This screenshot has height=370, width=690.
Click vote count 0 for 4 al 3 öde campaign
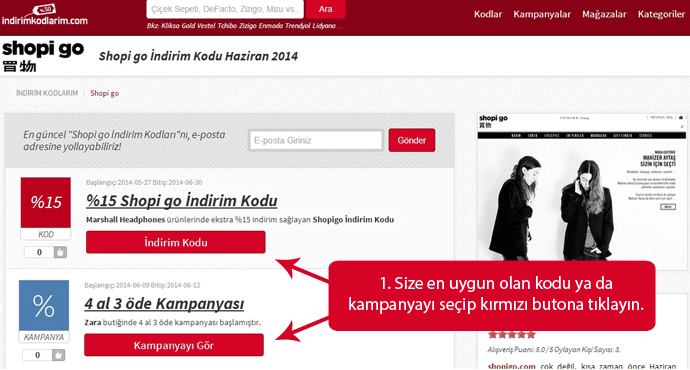click(37, 355)
